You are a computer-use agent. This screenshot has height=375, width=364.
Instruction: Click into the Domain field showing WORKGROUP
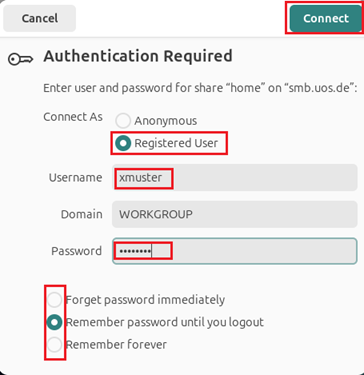[235, 214]
